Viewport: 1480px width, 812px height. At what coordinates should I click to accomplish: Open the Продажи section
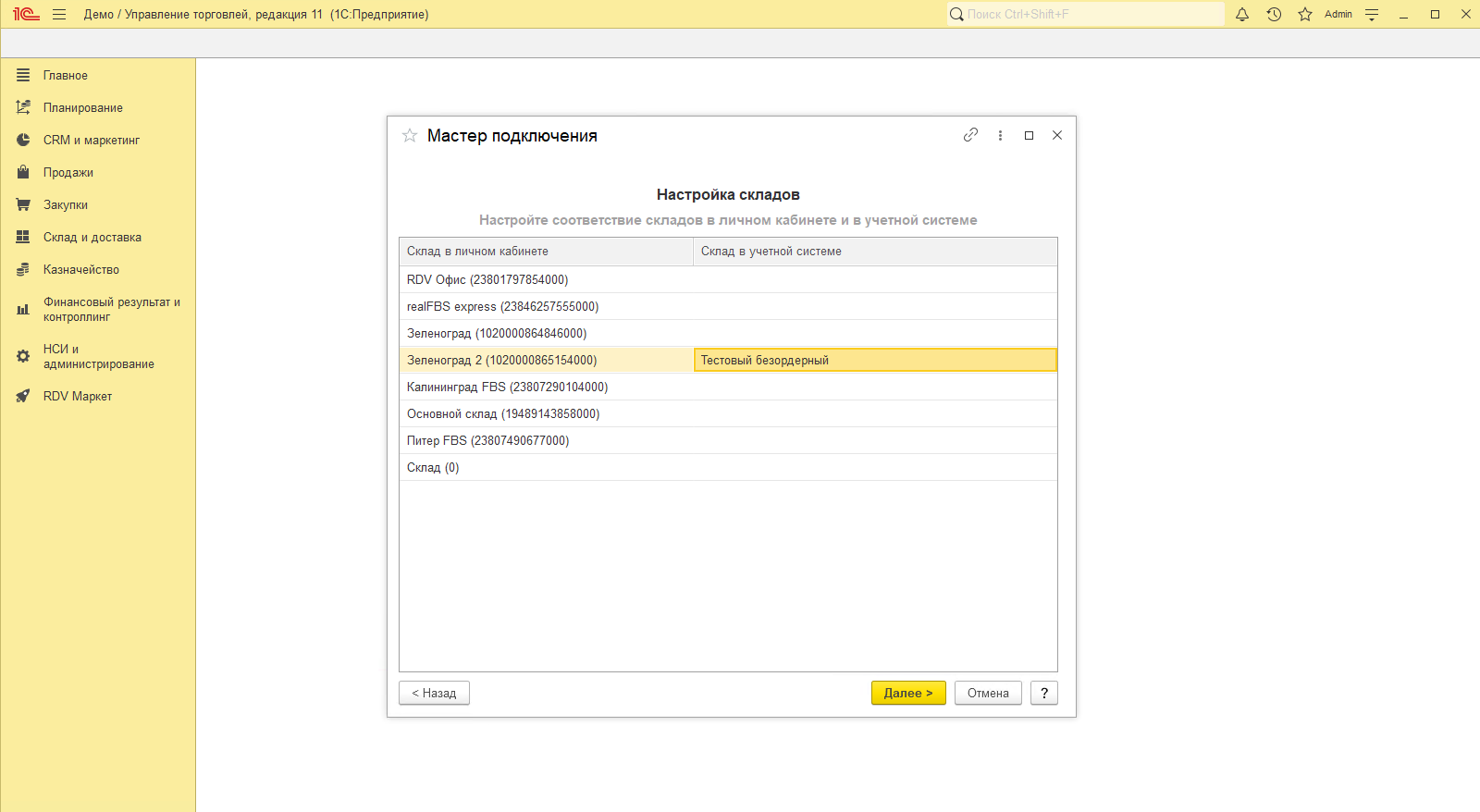[68, 173]
